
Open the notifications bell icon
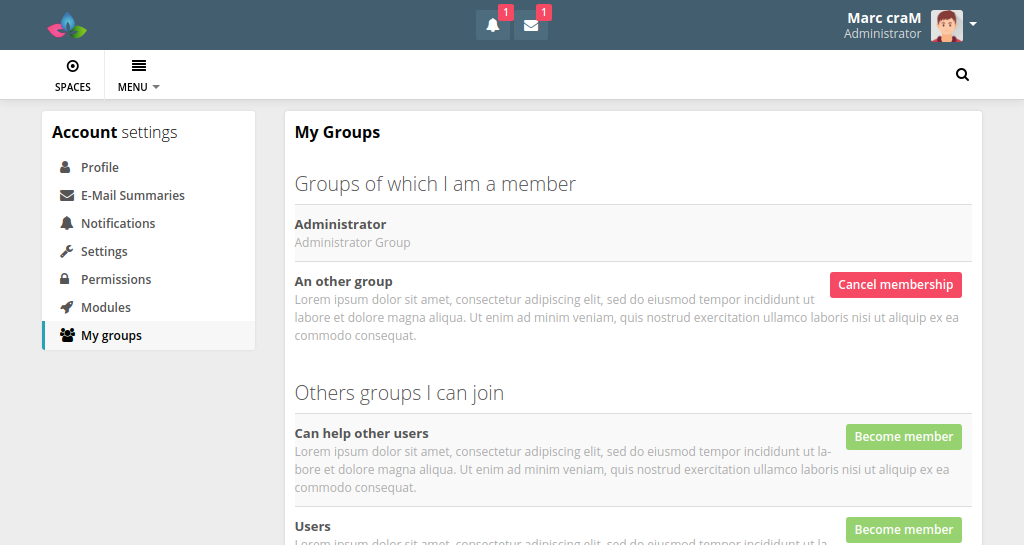tap(492, 26)
